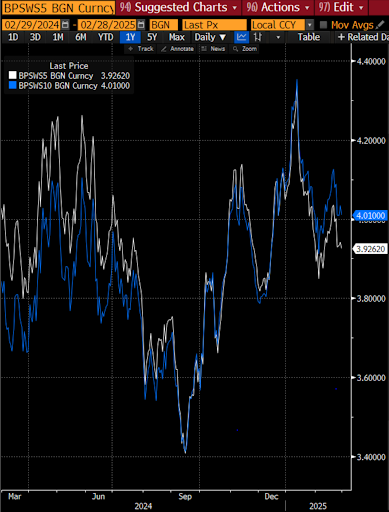The width and height of the screenshot is (389, 512).
Task: Click the 2024 year axis label
Action: (x=143, y=506)
